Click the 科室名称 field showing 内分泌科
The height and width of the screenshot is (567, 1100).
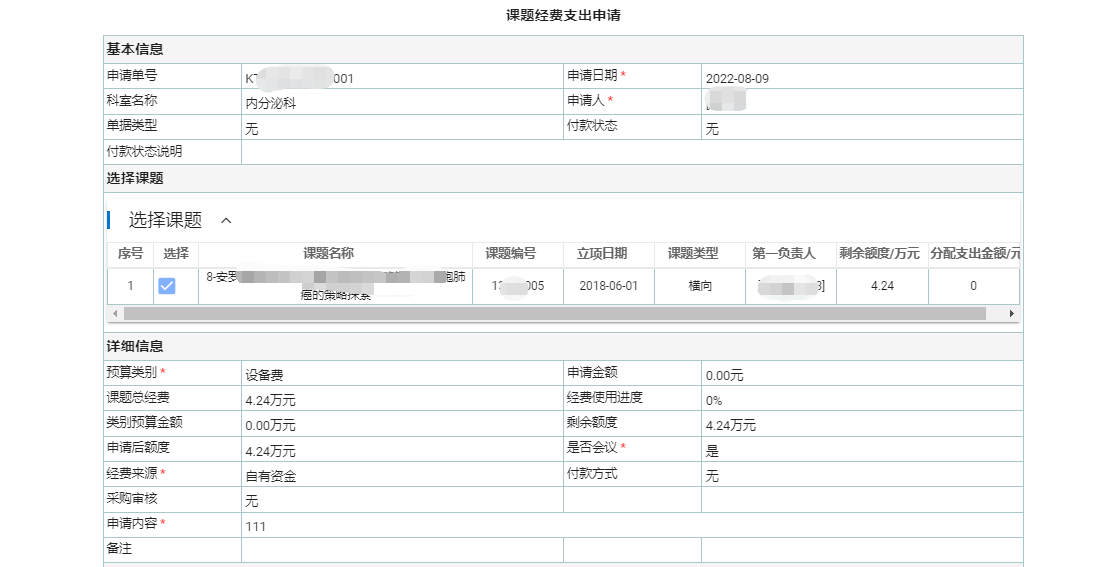400,103
